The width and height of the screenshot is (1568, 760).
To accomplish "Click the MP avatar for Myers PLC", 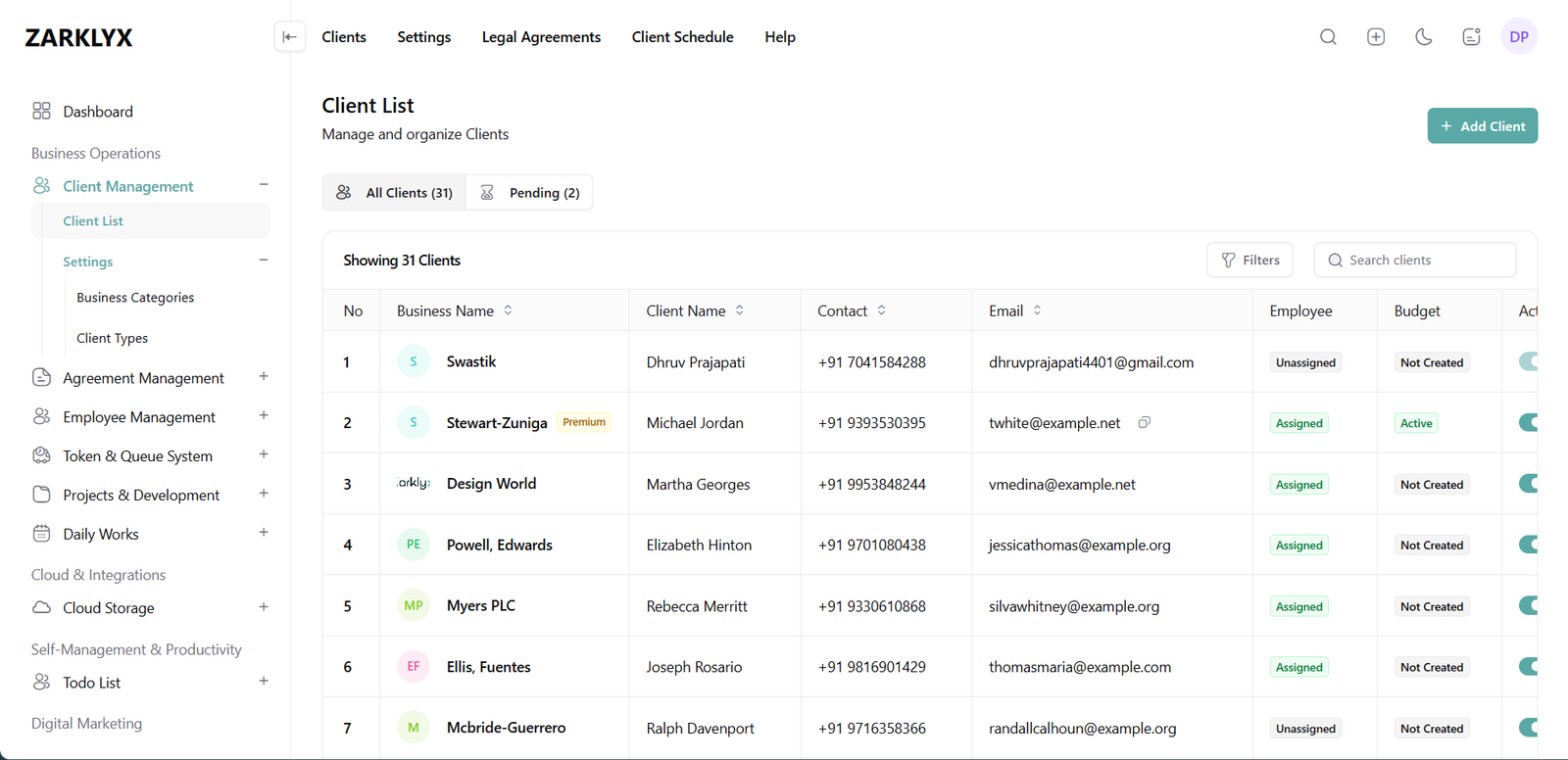I will tap(414, 605).
